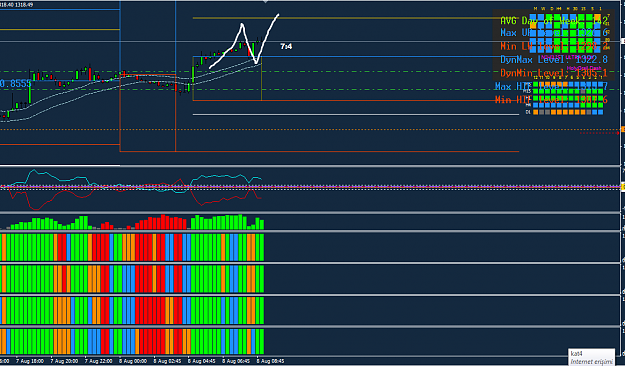Click the 8 Aug 06:45 time label

[x=236, y=361]
